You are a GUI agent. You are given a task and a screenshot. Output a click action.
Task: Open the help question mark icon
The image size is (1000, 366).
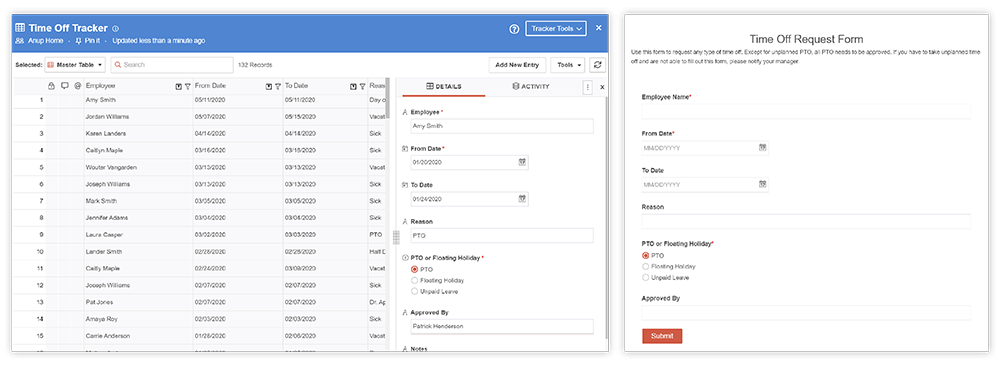(514, 29)
